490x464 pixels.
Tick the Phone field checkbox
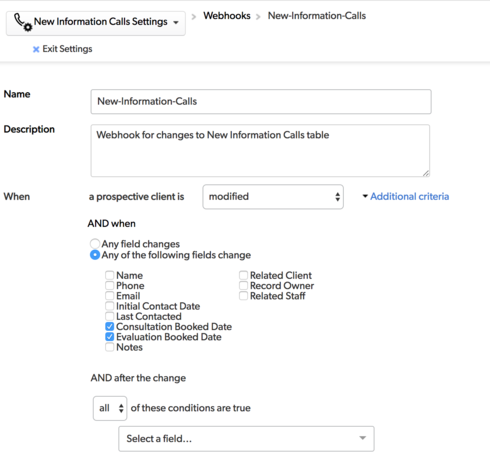click(110, 285)
